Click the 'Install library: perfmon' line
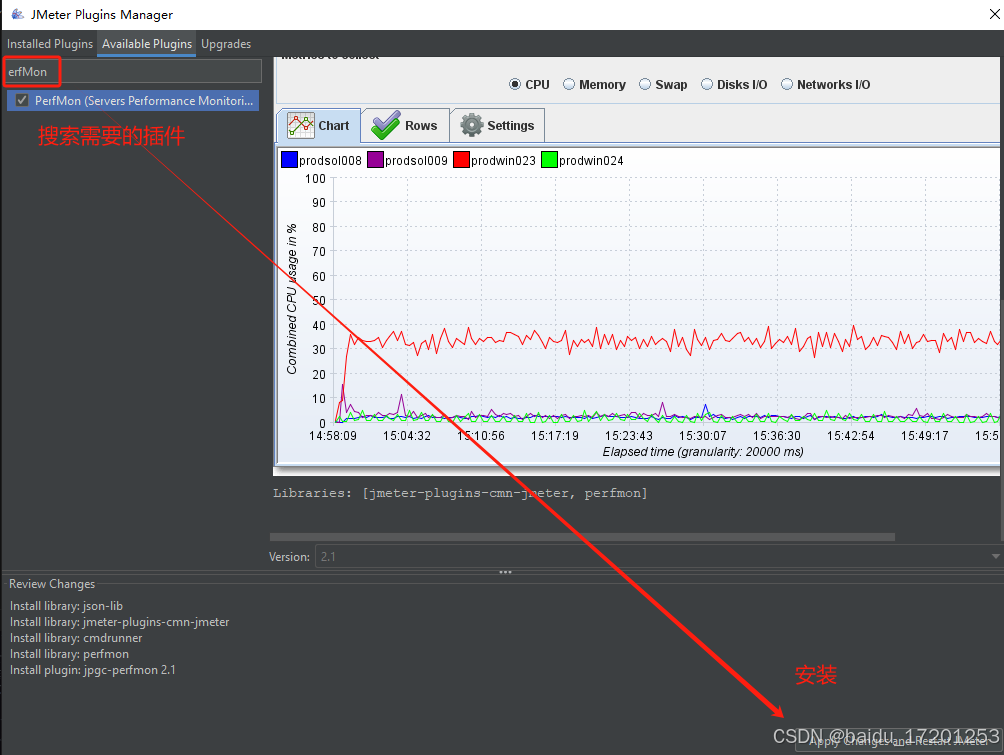This screenshot has width=1004, height=755. pyautogui.click(x=69, y=654)
